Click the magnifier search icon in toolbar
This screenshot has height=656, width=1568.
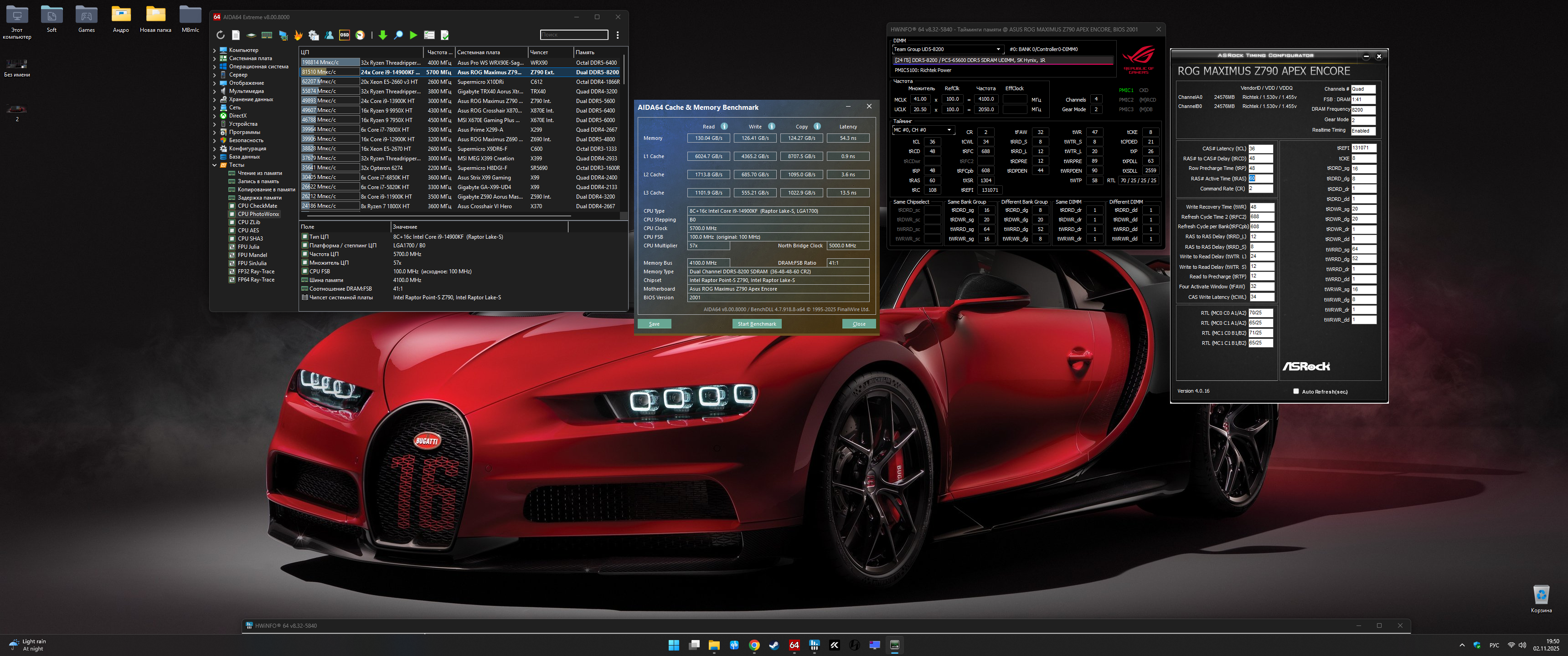[398, 35]
